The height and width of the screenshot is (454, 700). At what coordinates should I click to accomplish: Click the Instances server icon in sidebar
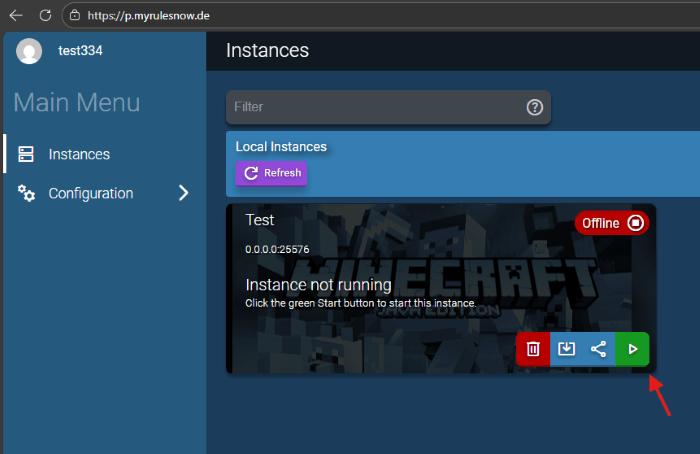(x=27, y=154)
